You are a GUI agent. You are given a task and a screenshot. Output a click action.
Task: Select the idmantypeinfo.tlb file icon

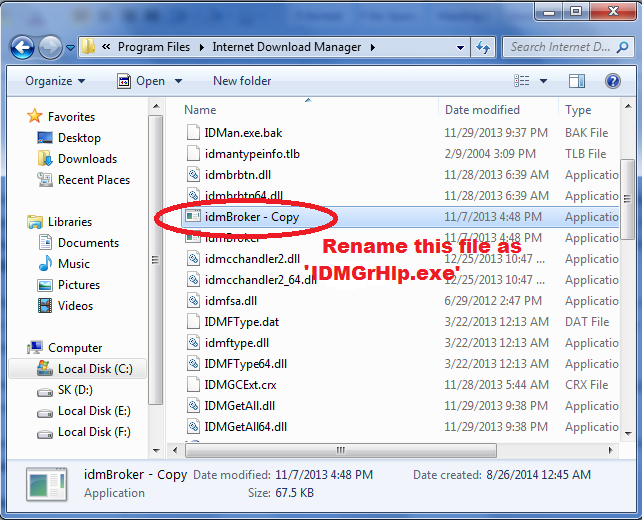coord(193,154)
